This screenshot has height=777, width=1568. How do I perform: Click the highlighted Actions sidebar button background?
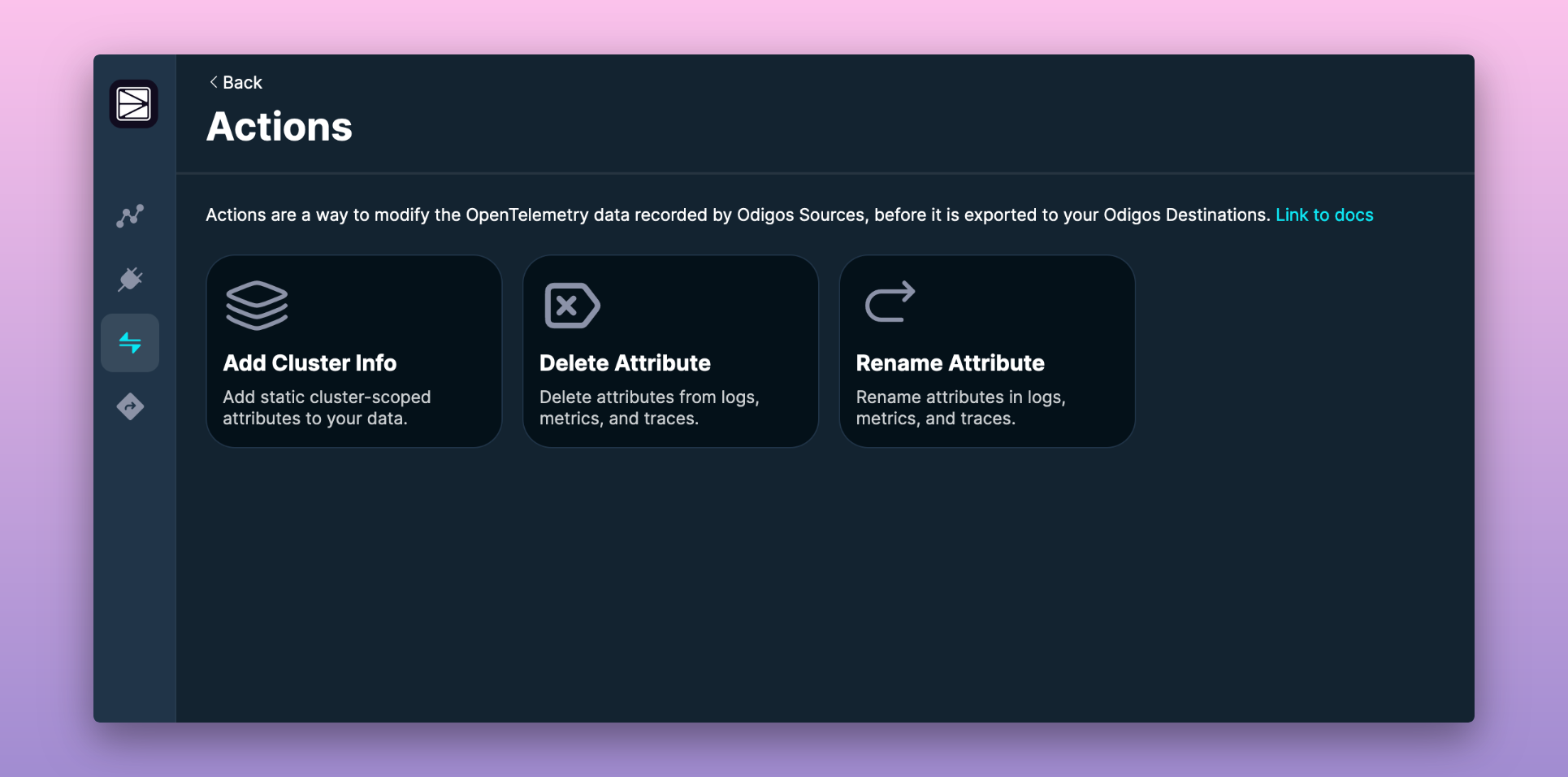130,342
